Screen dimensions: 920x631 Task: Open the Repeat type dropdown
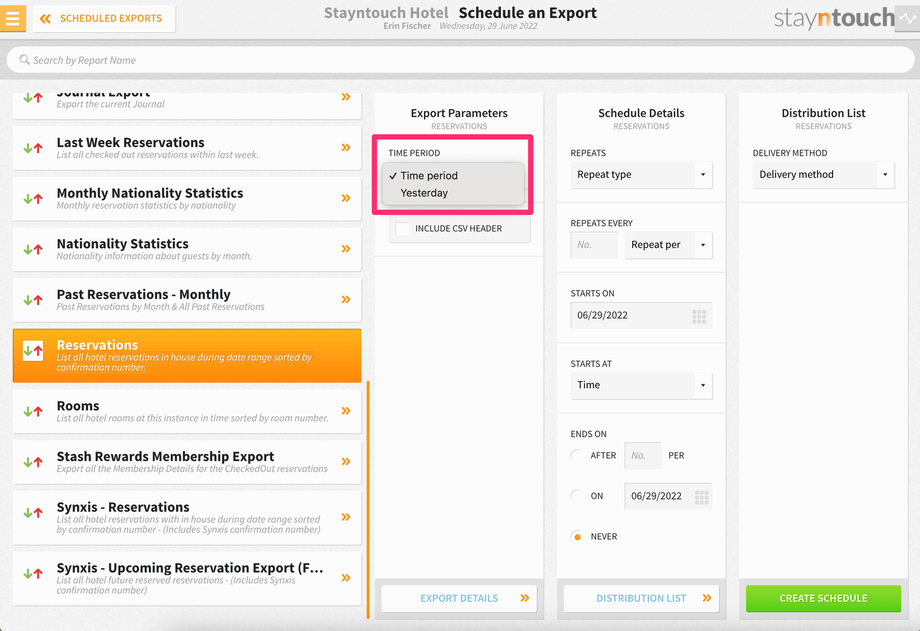click(x=641, y=175)
